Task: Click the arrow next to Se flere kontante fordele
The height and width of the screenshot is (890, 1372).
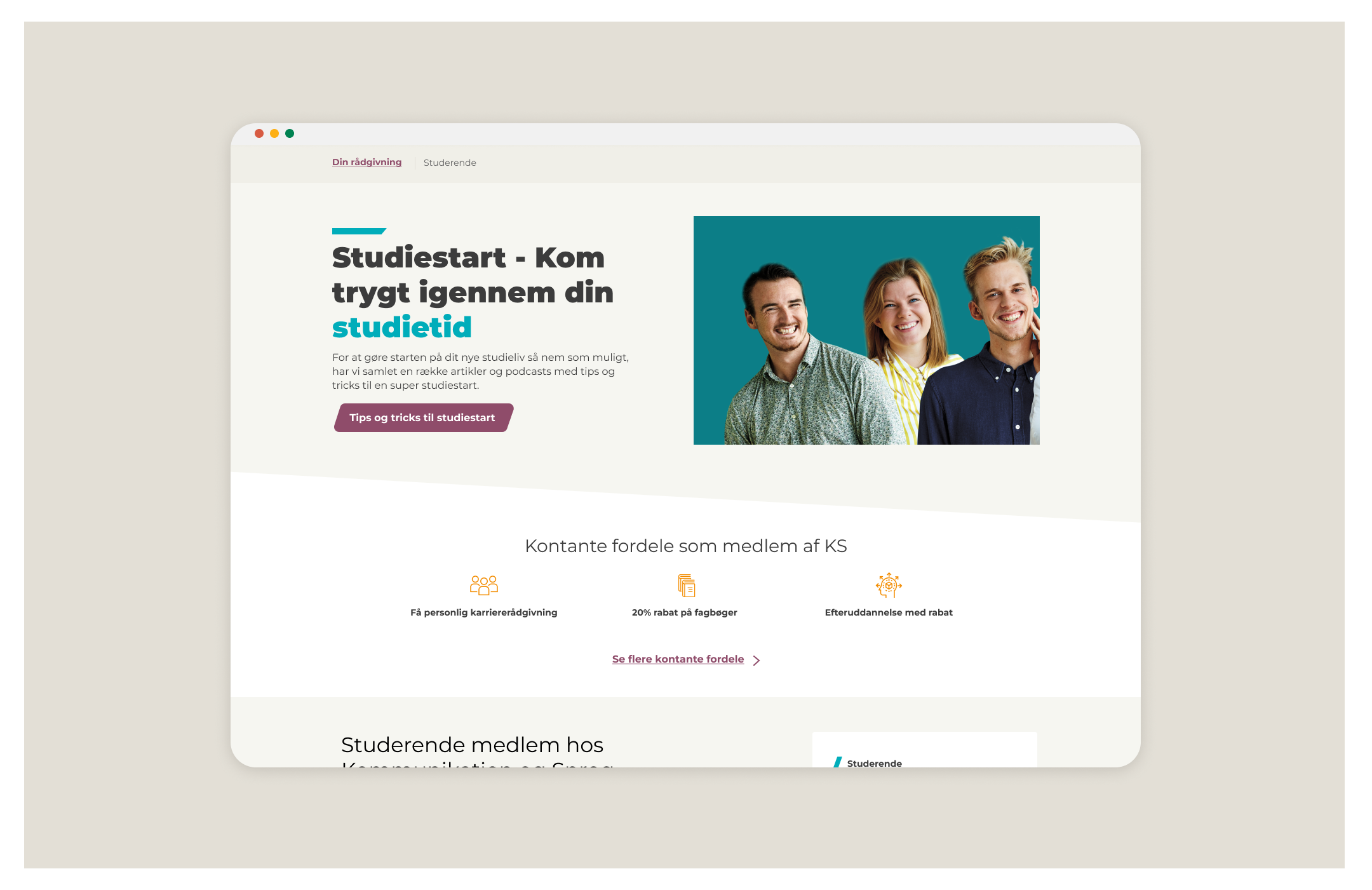Action: click(757, 660)
